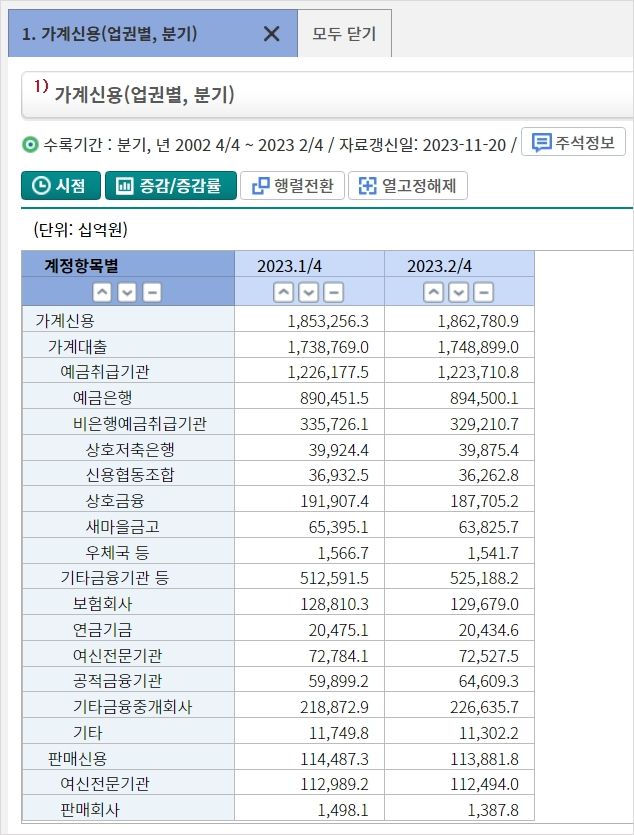
Task: Click the value 11,302.2
Action: coord(489,733)
